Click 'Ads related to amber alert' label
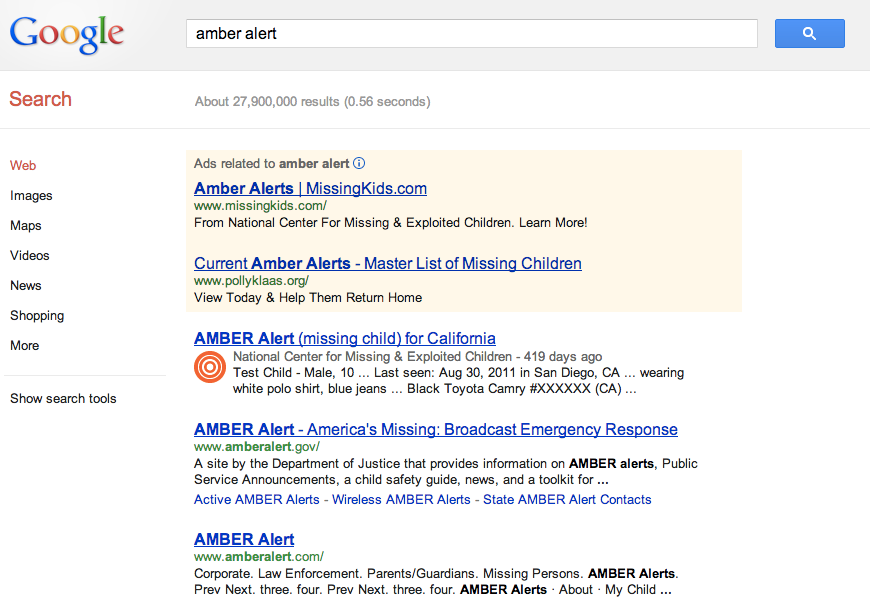Screen dimensions: 870x605 click(x=271, y=164)
